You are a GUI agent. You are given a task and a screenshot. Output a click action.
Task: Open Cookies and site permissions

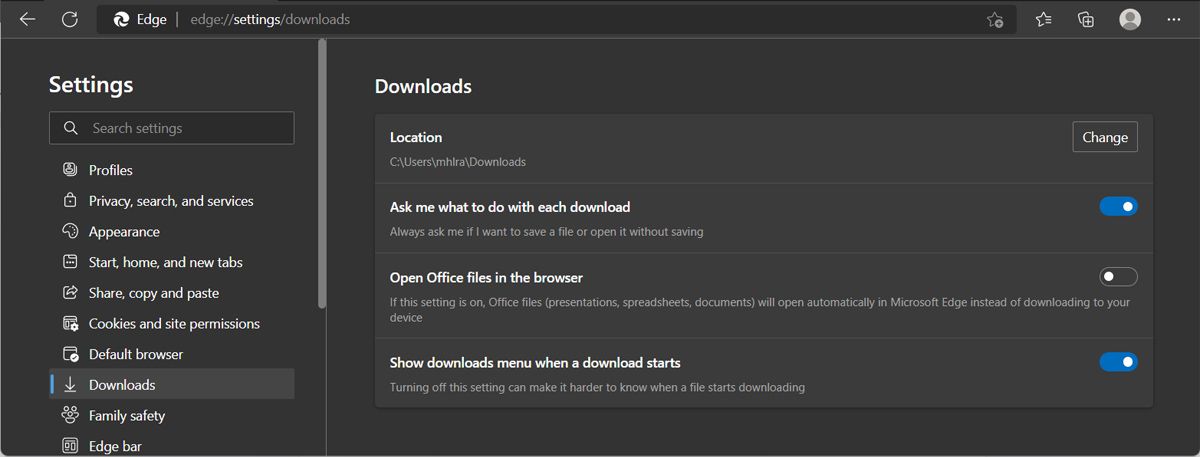point(174,324)
